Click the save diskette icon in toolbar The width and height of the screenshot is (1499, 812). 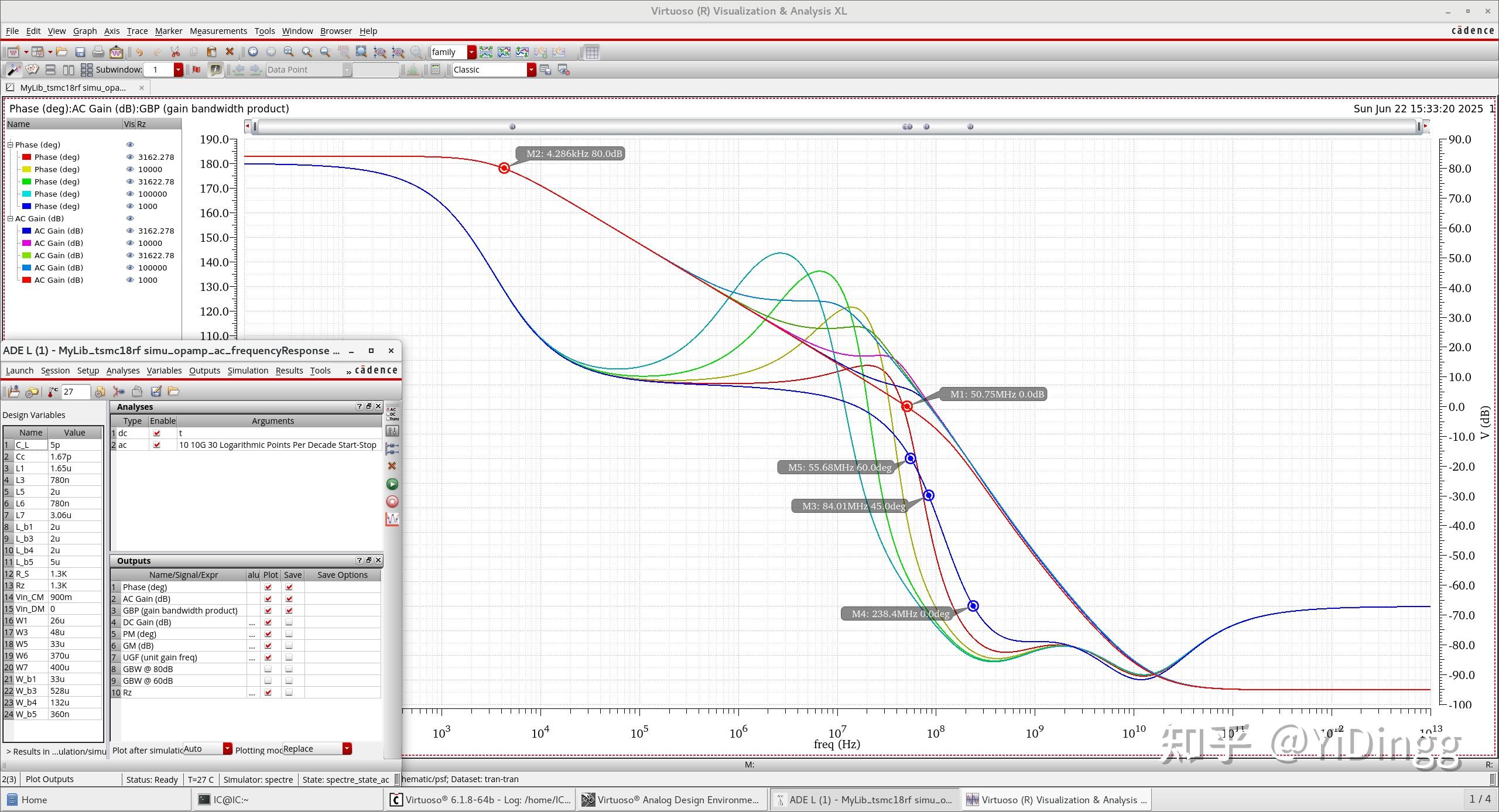(x=80, y=52)
